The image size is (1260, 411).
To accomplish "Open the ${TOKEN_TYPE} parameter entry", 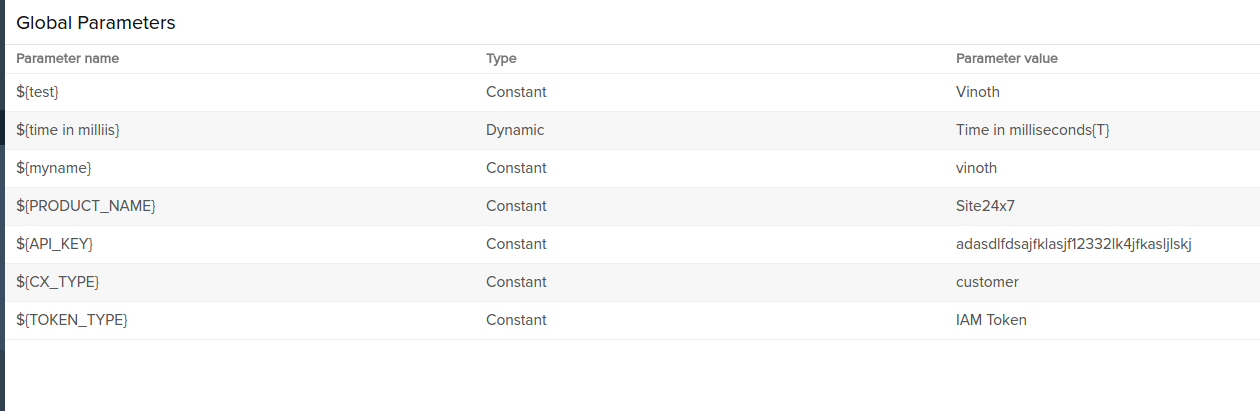I will 72,320.
